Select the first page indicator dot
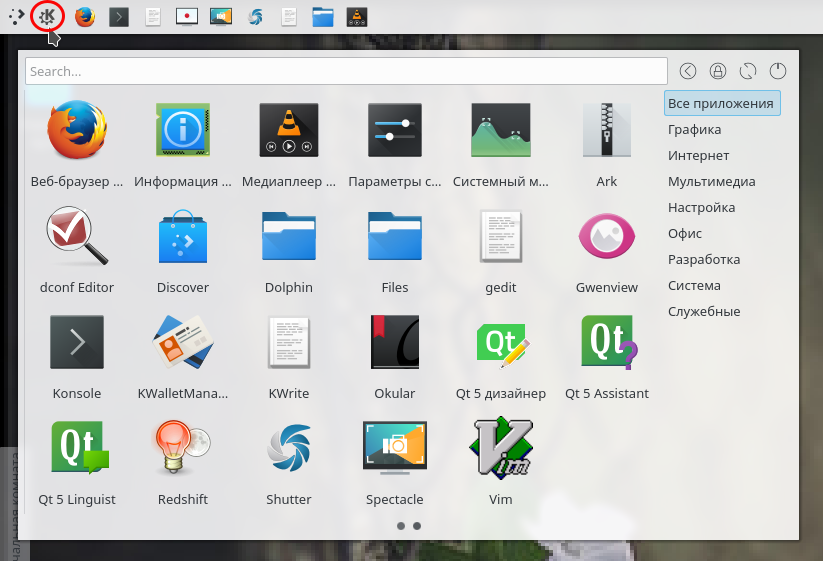This screenshot has width=823, height=561. (x=401, y=526)
